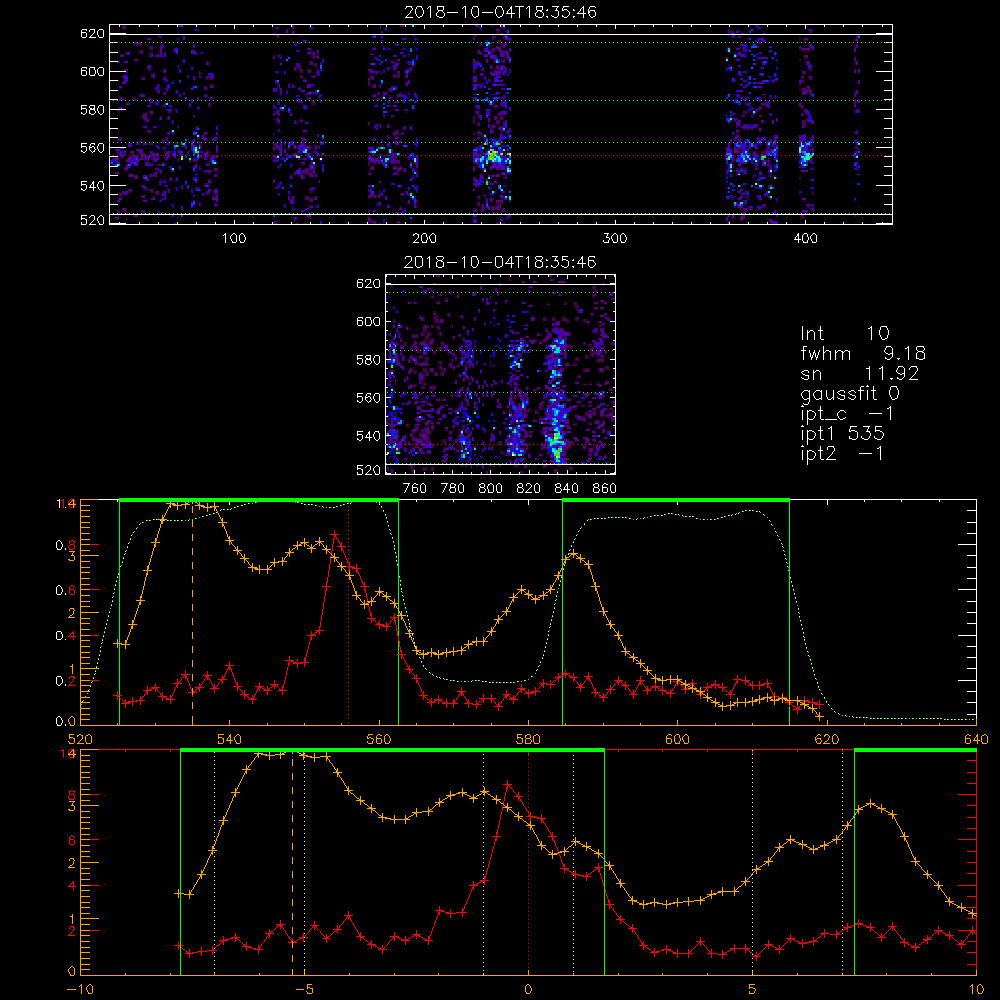
Task: Click the x-axis label -5 on bottom plot
Action: [305, 990]
